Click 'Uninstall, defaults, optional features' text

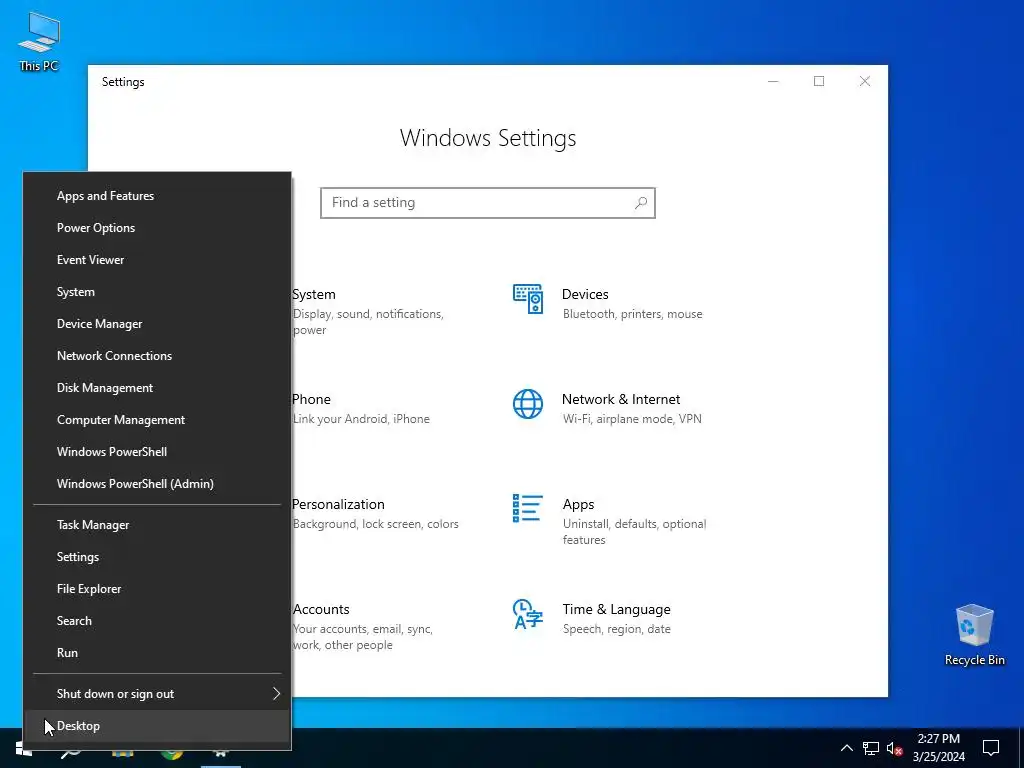[634, 532]
